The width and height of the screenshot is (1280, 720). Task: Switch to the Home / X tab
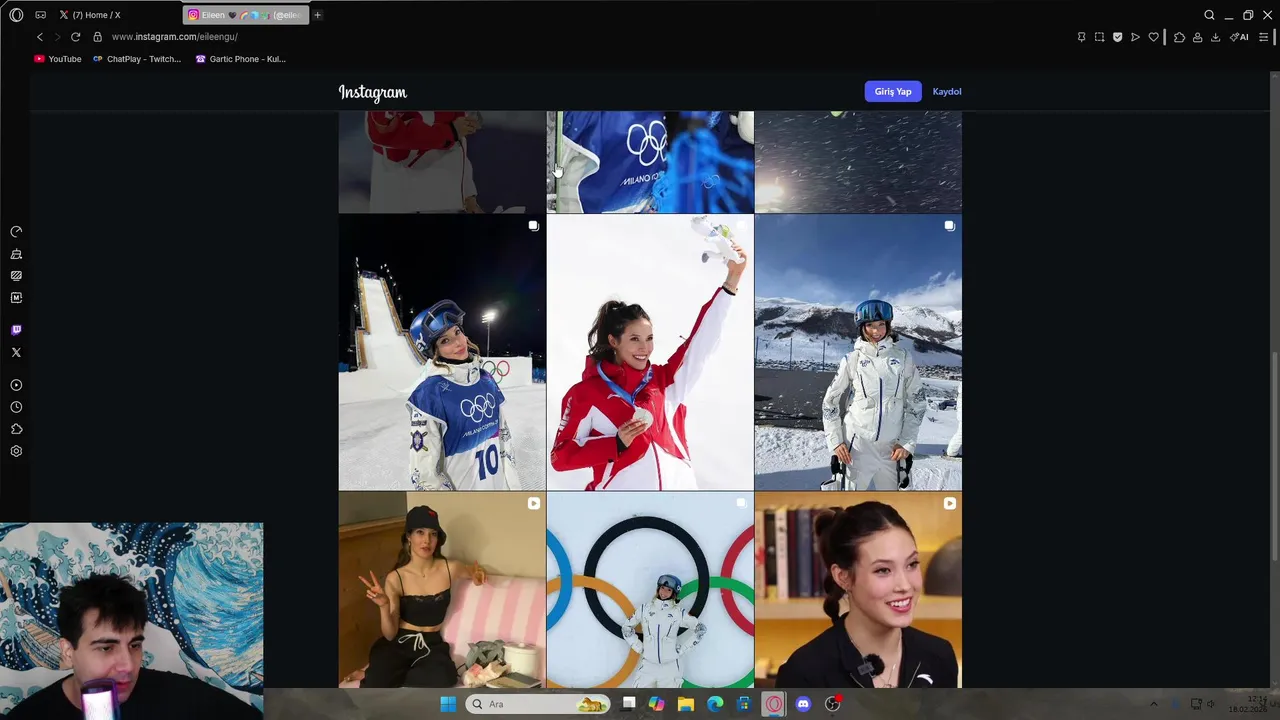click(x=96, y=15)
